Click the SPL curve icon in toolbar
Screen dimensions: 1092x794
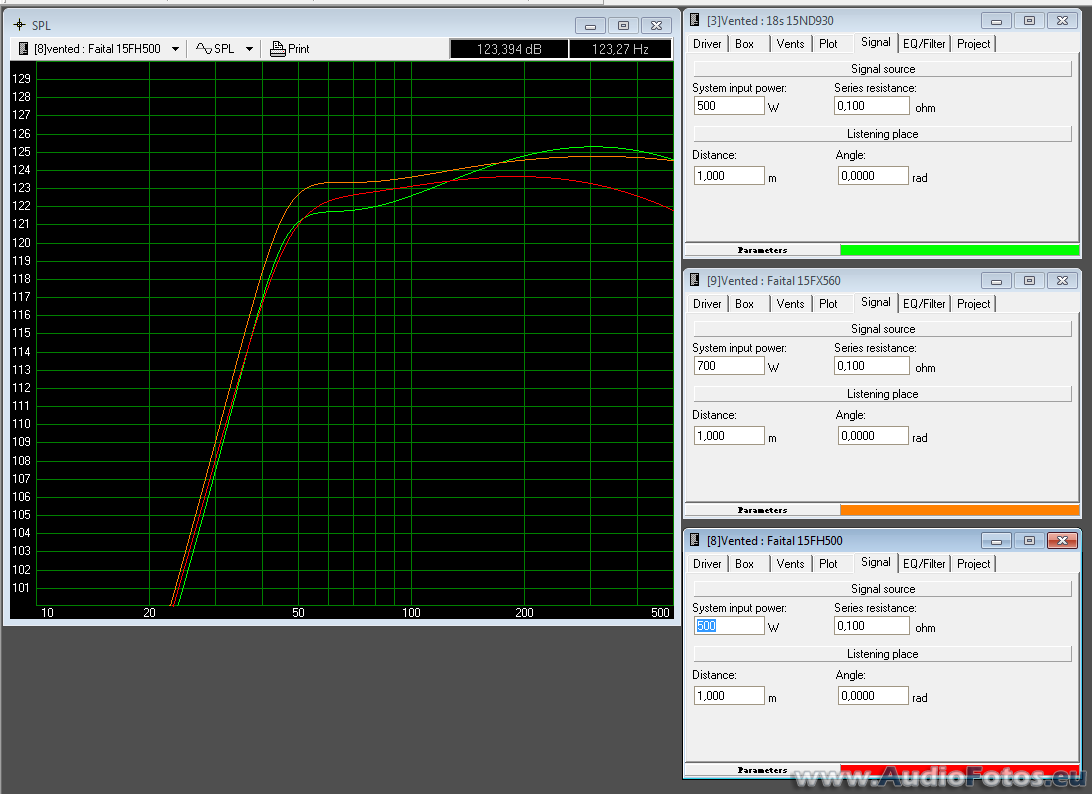[x=203, y=49]
